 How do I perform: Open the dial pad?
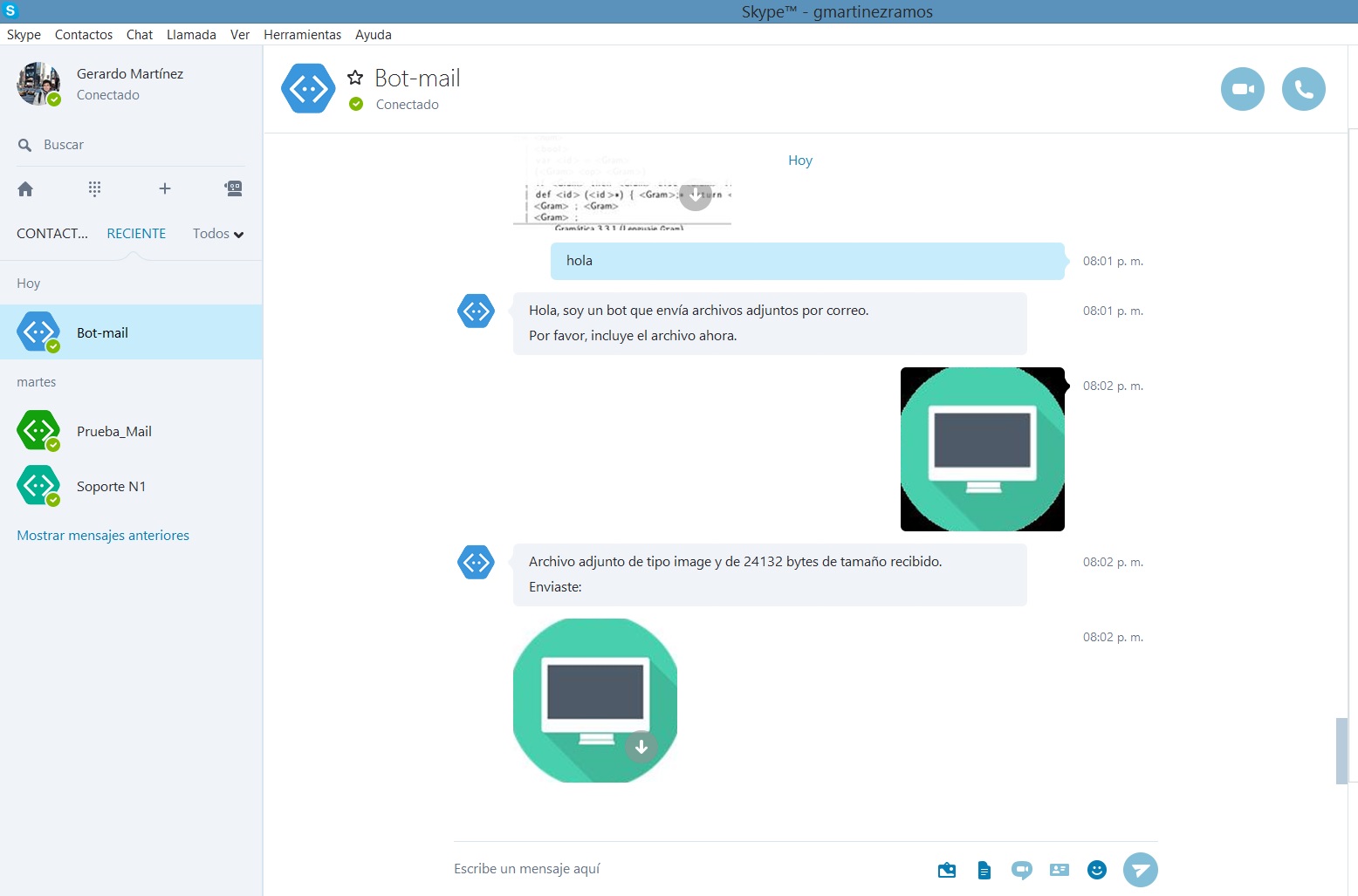tap(94, 188)
